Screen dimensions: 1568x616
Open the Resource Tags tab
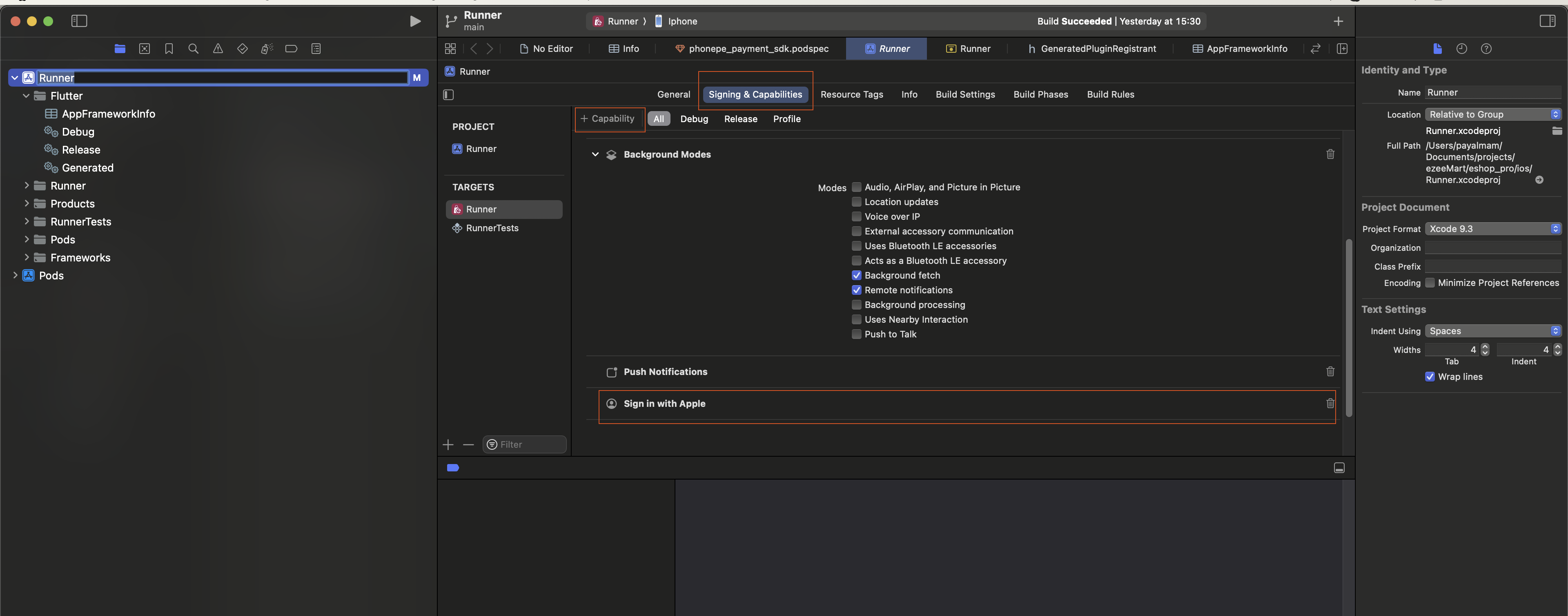[851, 94]
